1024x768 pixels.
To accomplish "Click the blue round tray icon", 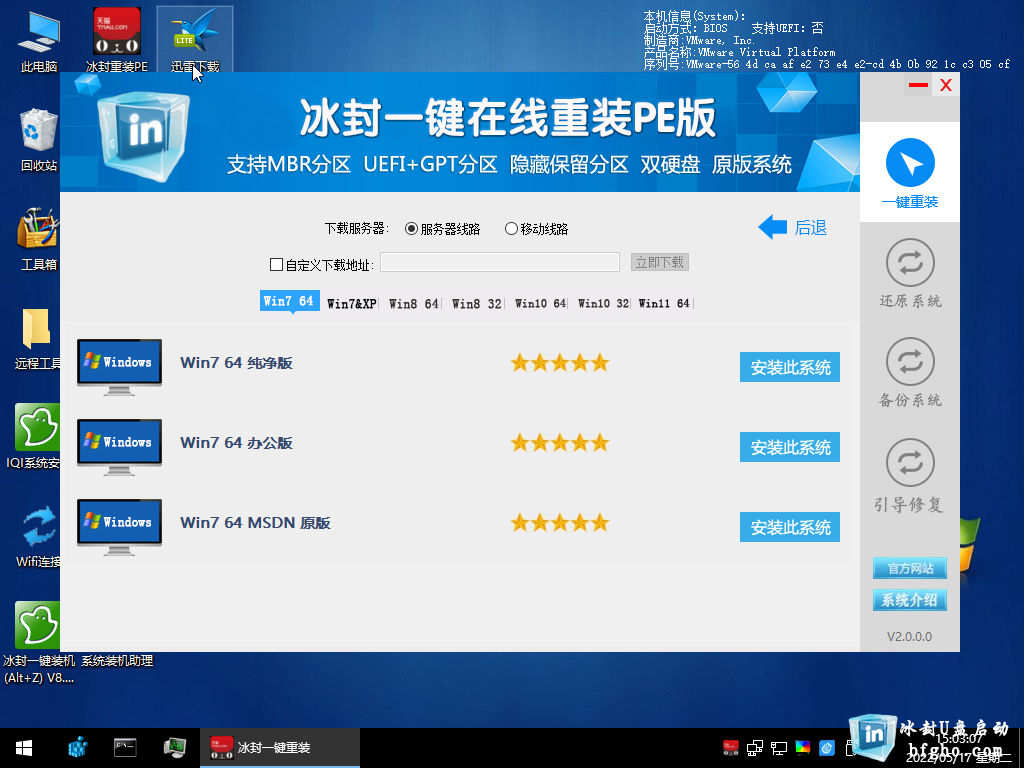I will point(827,748).
